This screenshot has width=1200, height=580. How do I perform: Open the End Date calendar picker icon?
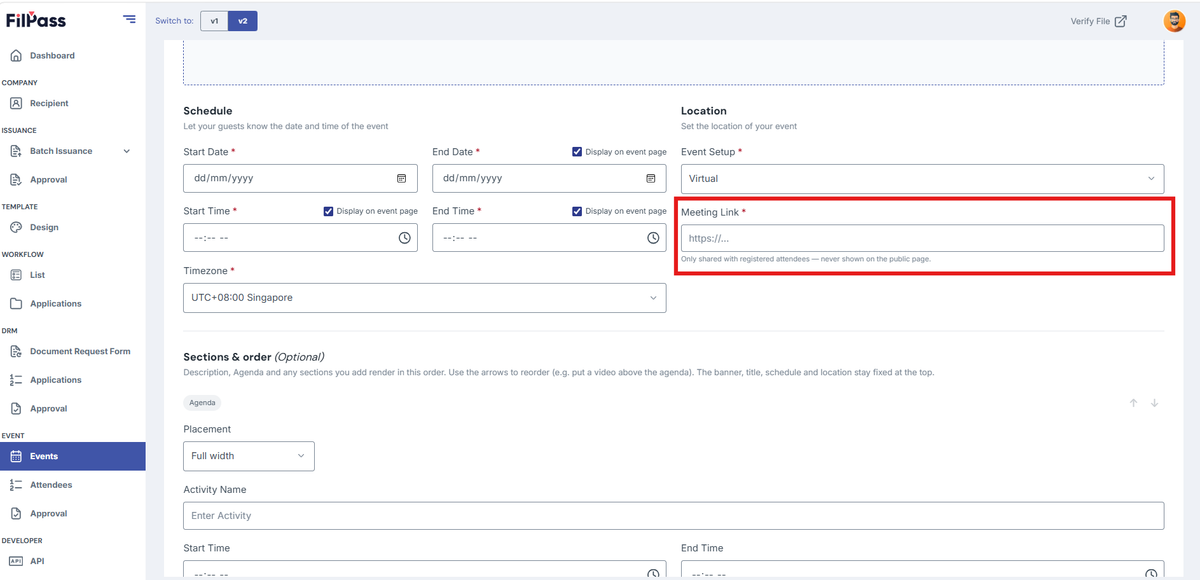point(650,178)
